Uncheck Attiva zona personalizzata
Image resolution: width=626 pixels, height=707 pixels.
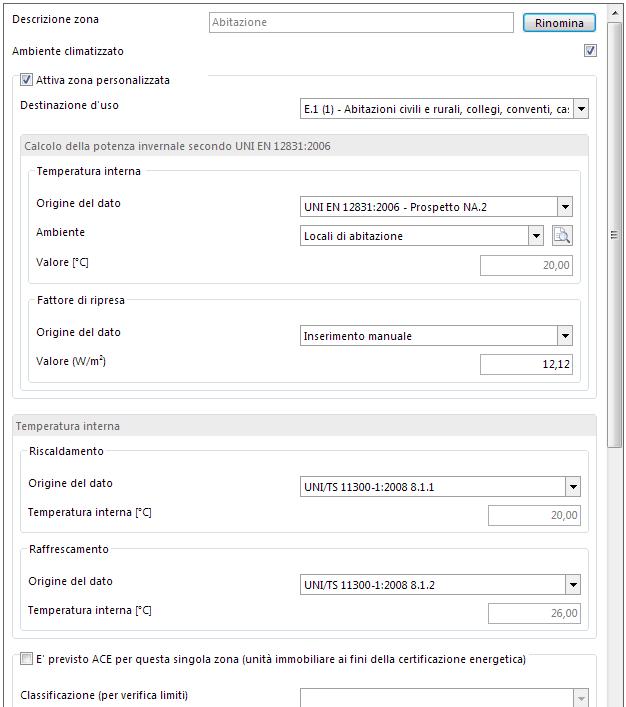[27, 80]
